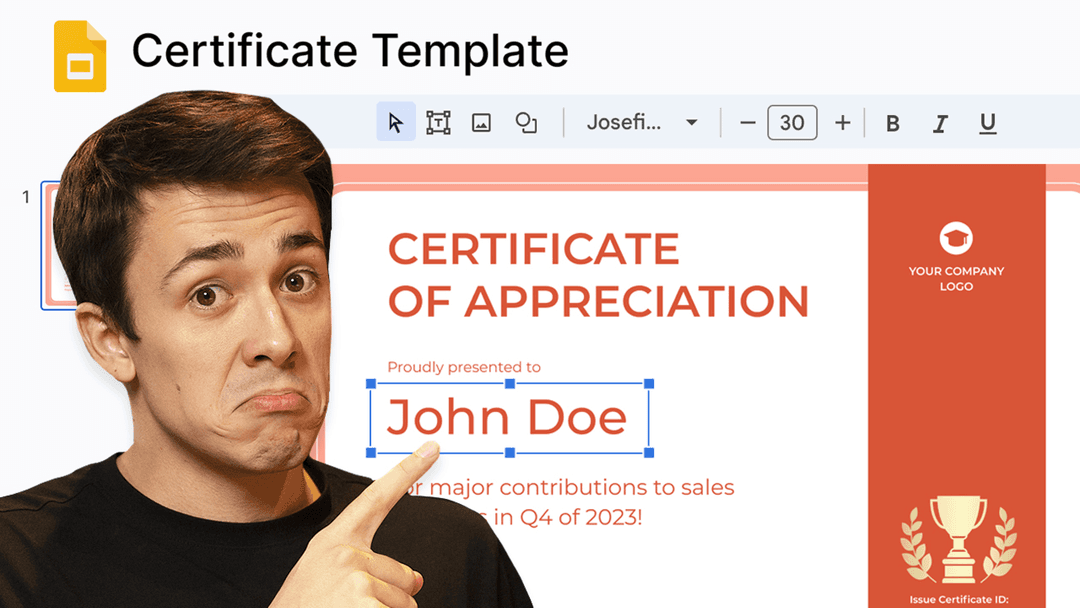The image size is (1080, 608).
Task: Toggle Italic formatting
Action: click(x=940, y=123)
